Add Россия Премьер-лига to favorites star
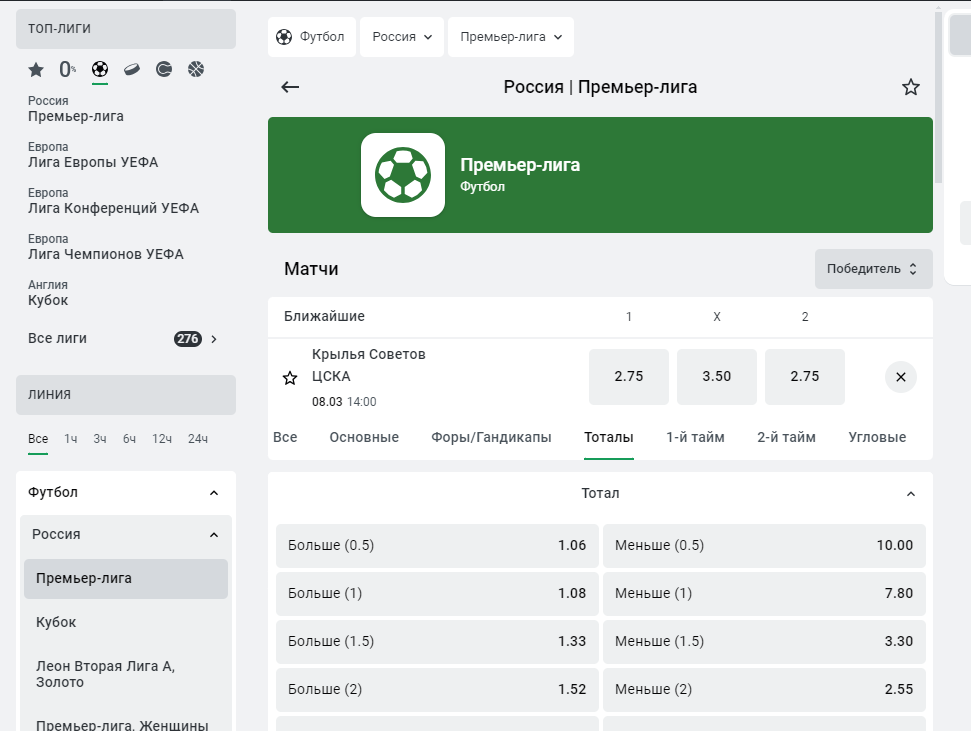This screenshot has height=731, width=971. pyautogui.click(x=910, y=87)
